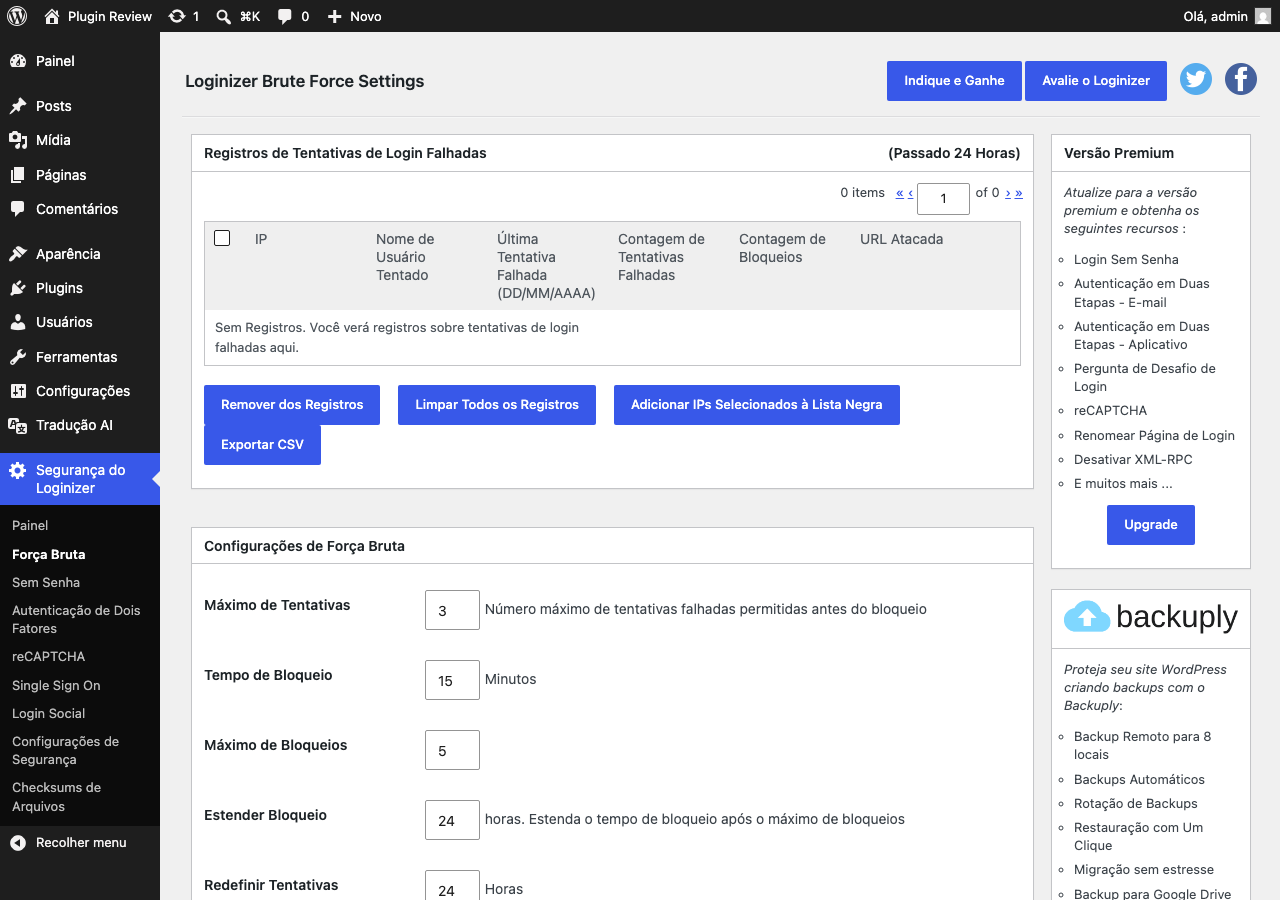Open the search magnifier icon

[x=224, y=16]
